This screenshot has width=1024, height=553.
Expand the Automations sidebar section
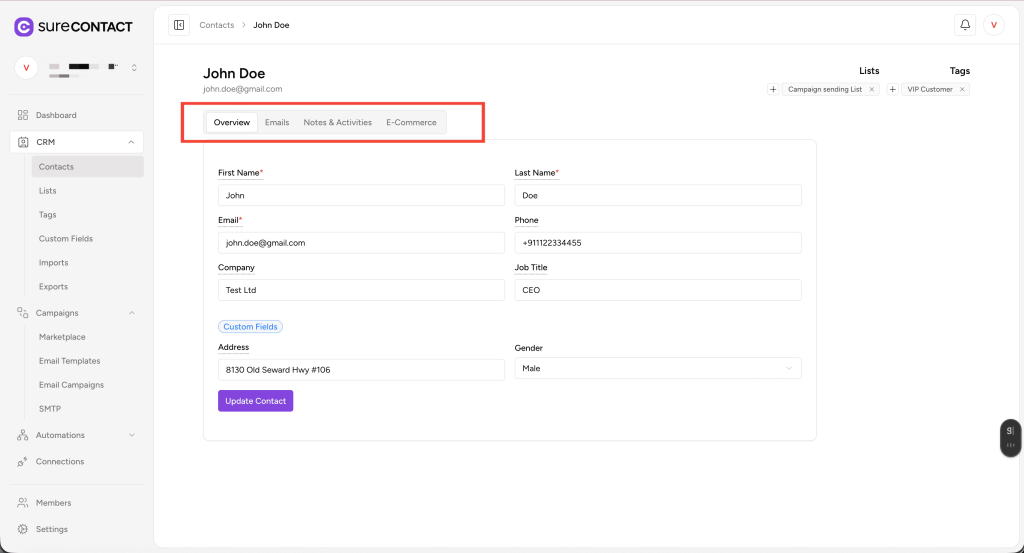coord(131,435)
